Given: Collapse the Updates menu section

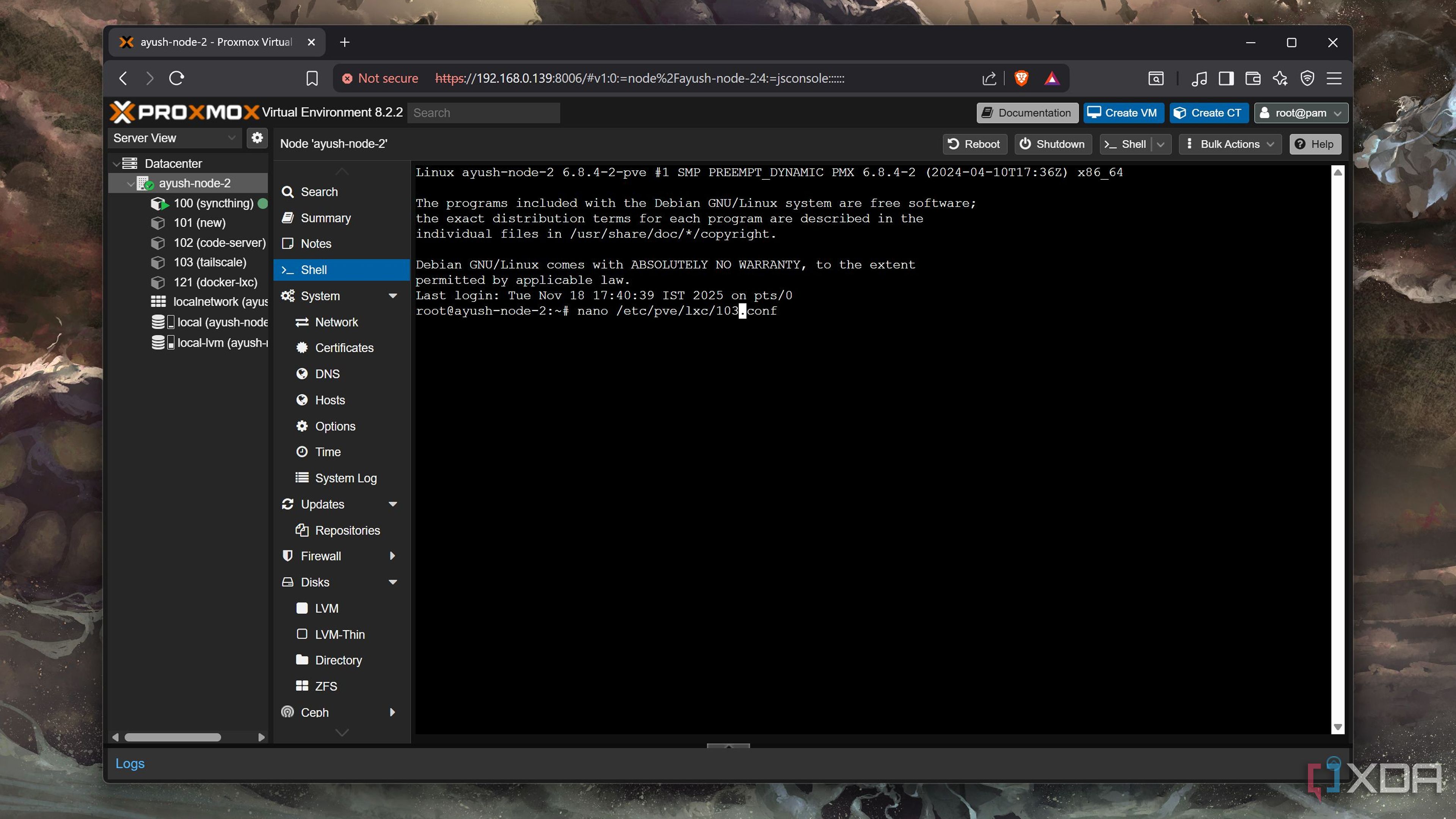Looking at the screenshot, I should pyautogui.click(x=393, y=504).
